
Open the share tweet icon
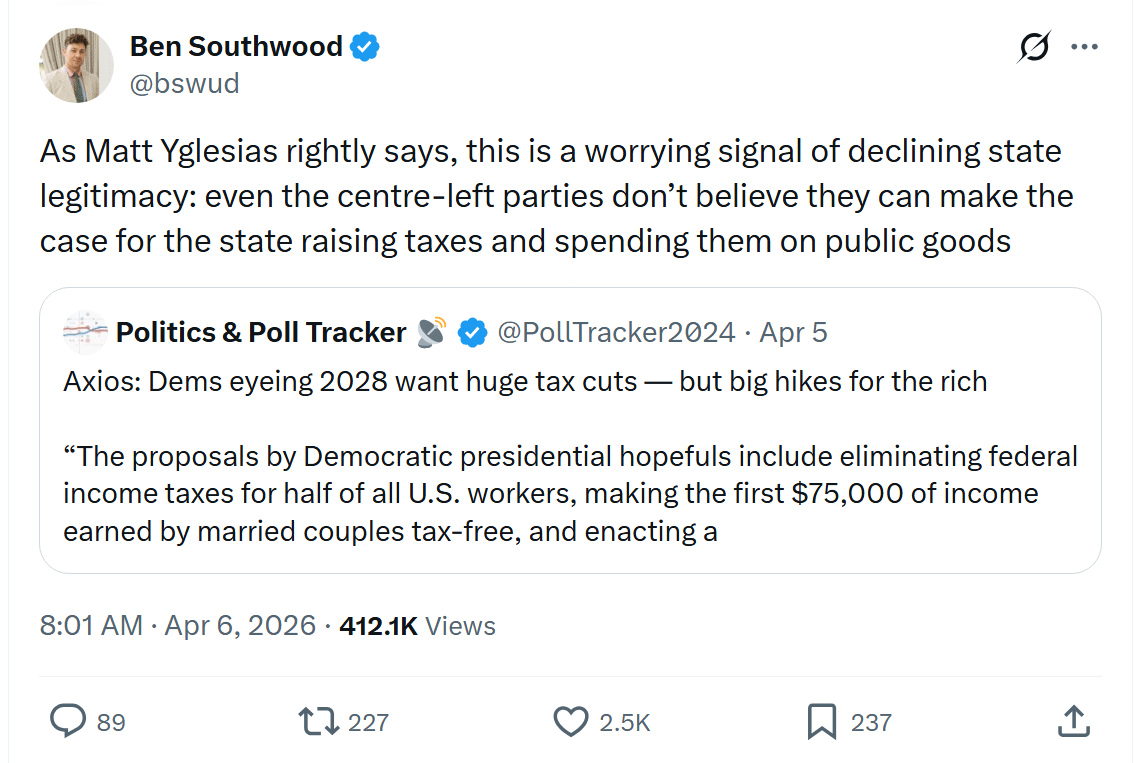[1072, 721]
